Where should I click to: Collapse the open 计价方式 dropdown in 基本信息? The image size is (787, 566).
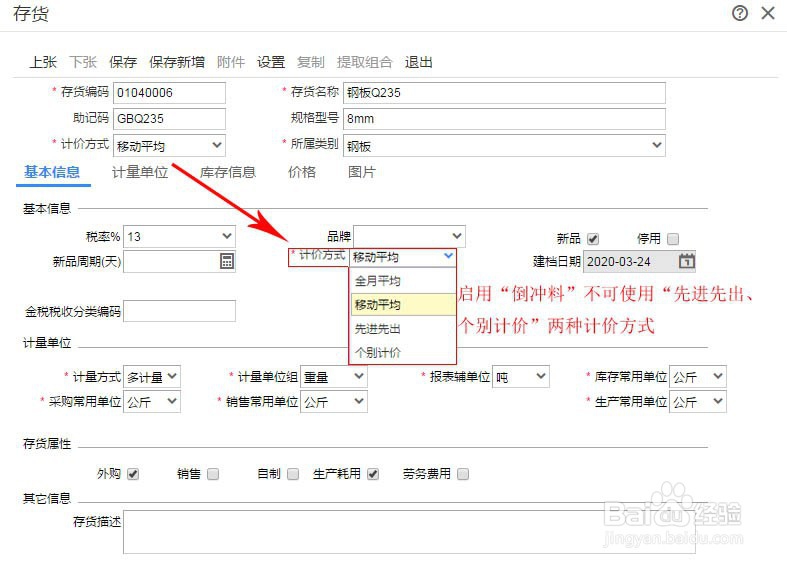[403, 257]
